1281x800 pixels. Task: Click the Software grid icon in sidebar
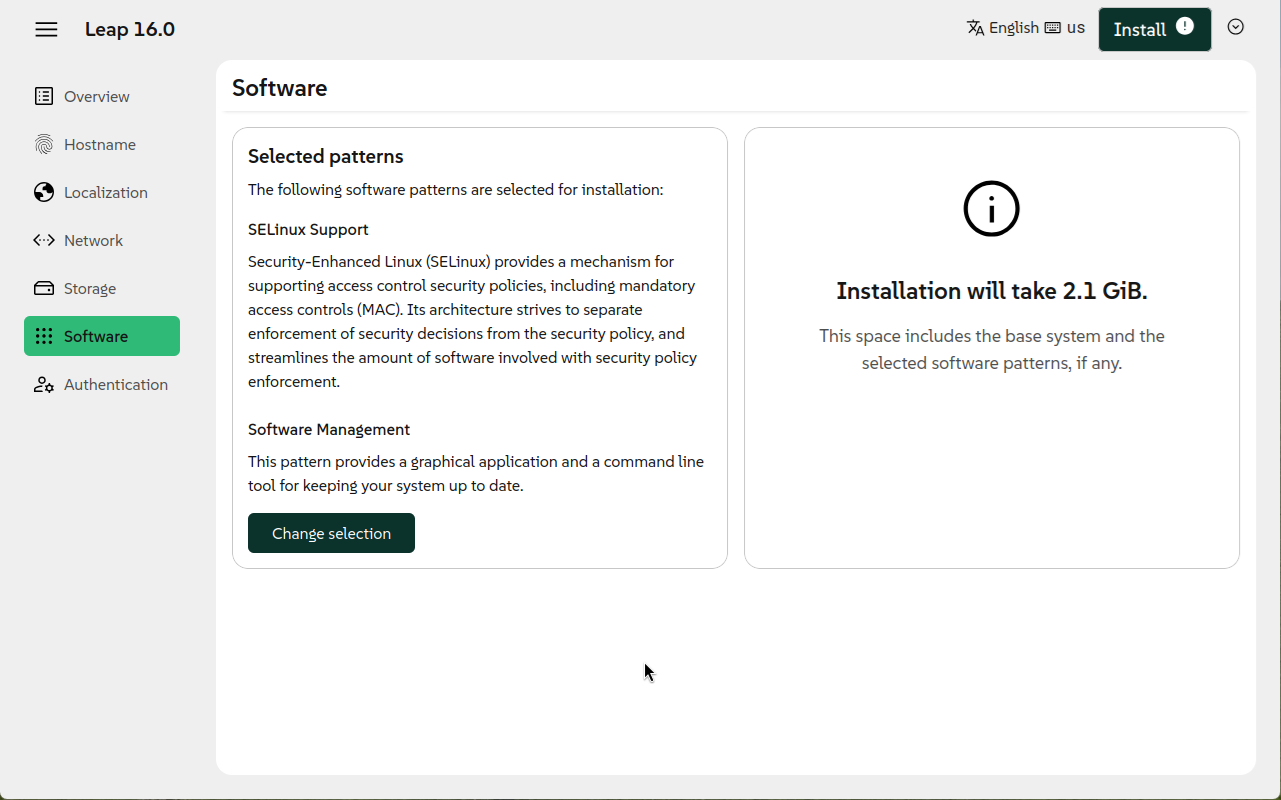[44, 336]
